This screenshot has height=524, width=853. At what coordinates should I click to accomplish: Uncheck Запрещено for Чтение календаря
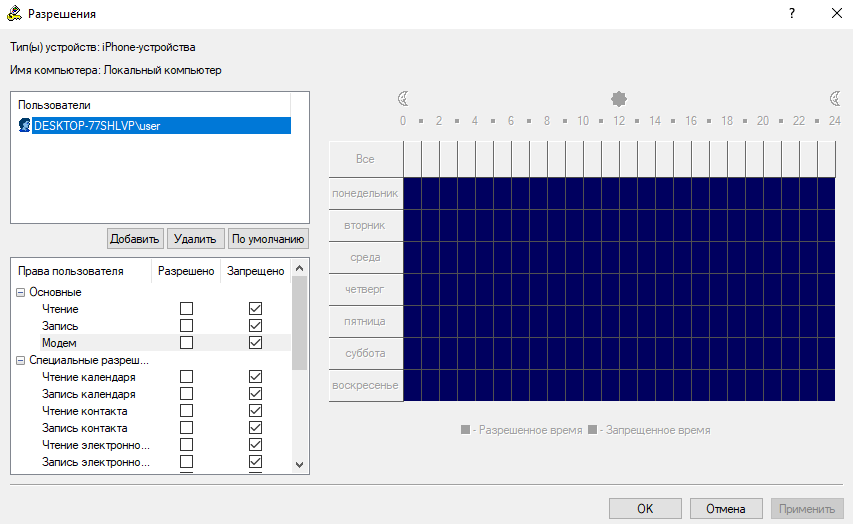pyautogui.click(x=255, y=377)
